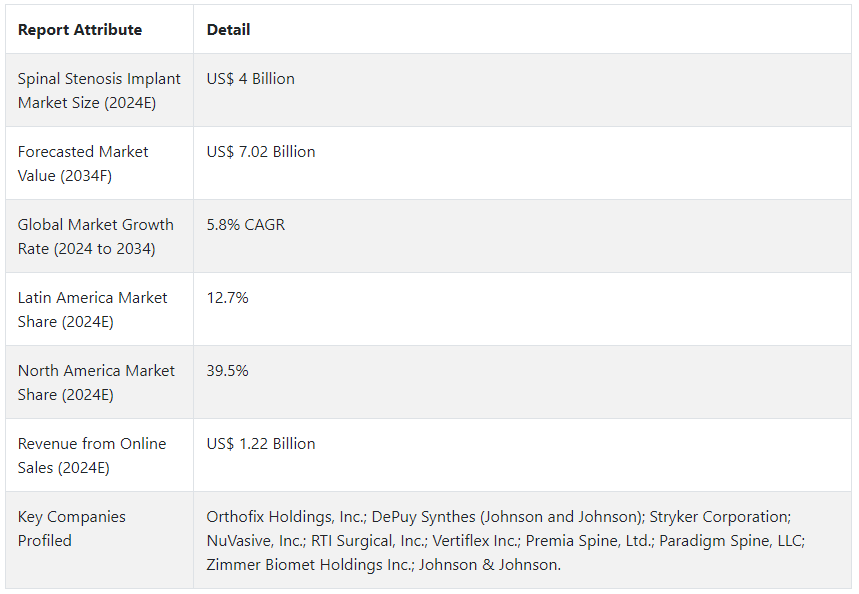Click the Paradigm Spine, LLC text
Screen dimensions: 859x594
pos(731,541)
